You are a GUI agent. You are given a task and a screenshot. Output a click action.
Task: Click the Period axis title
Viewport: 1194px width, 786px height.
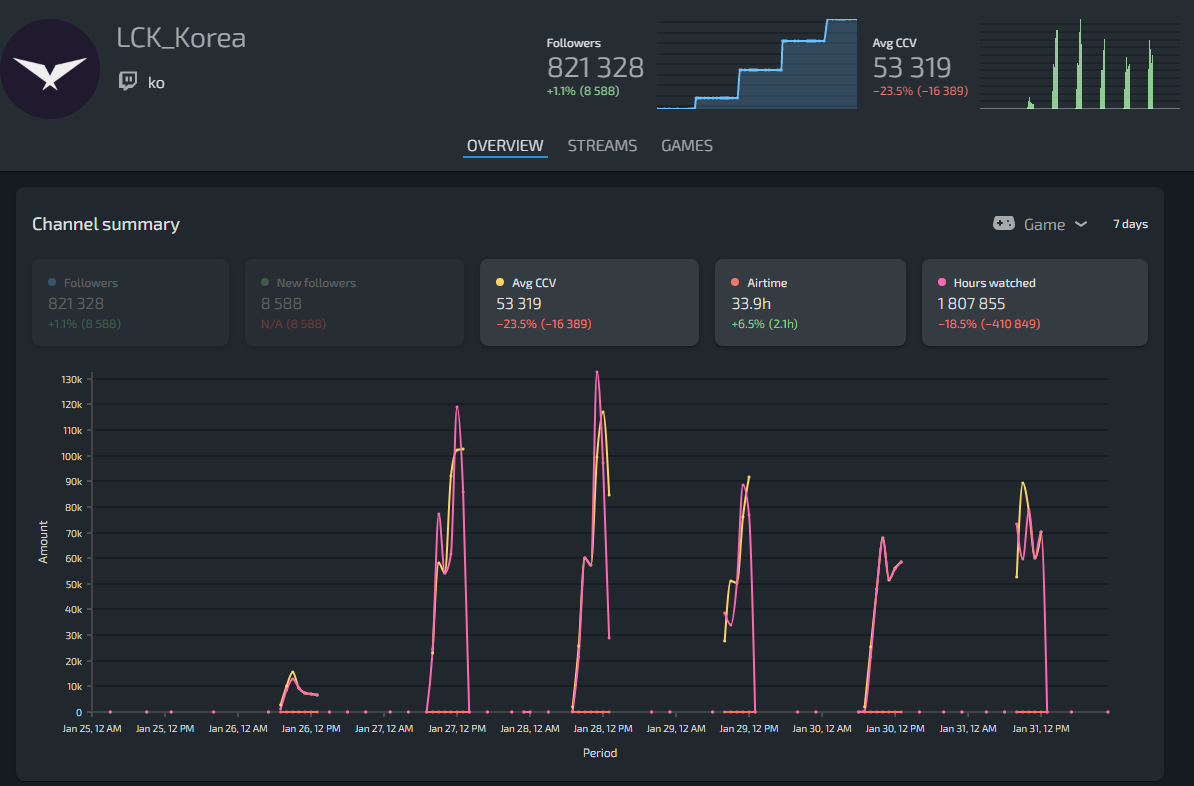click(600, 752)
